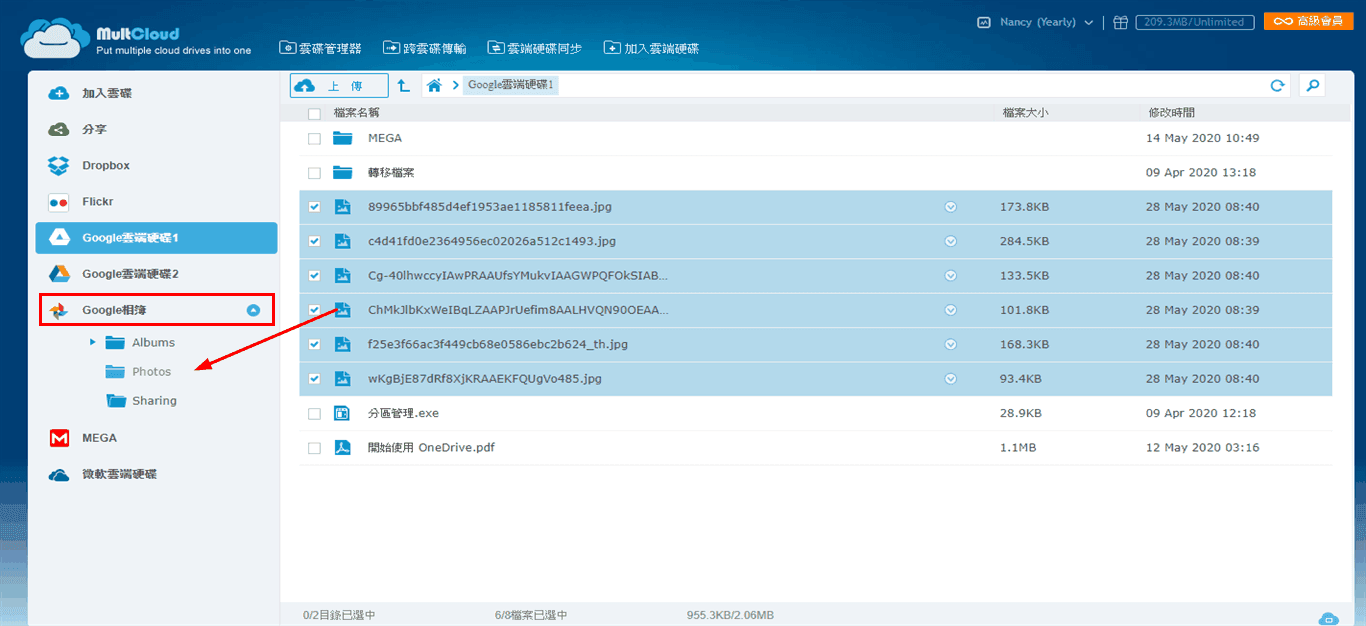The width and height of the screenshot is (1366, 626).
Task: Open the Dropbox drive in sidebar
Action: pos(105,166)
